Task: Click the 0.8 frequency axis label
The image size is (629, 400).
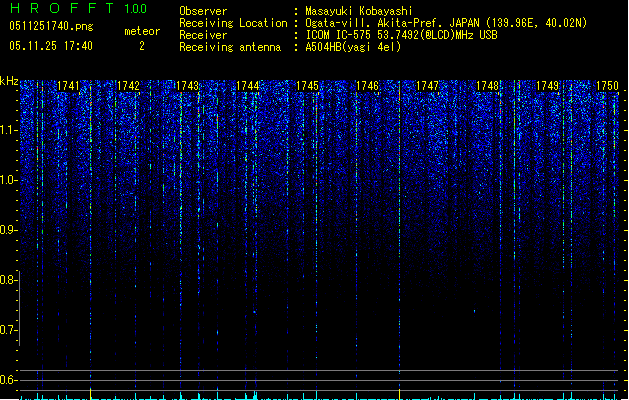Action: [8, 280]
